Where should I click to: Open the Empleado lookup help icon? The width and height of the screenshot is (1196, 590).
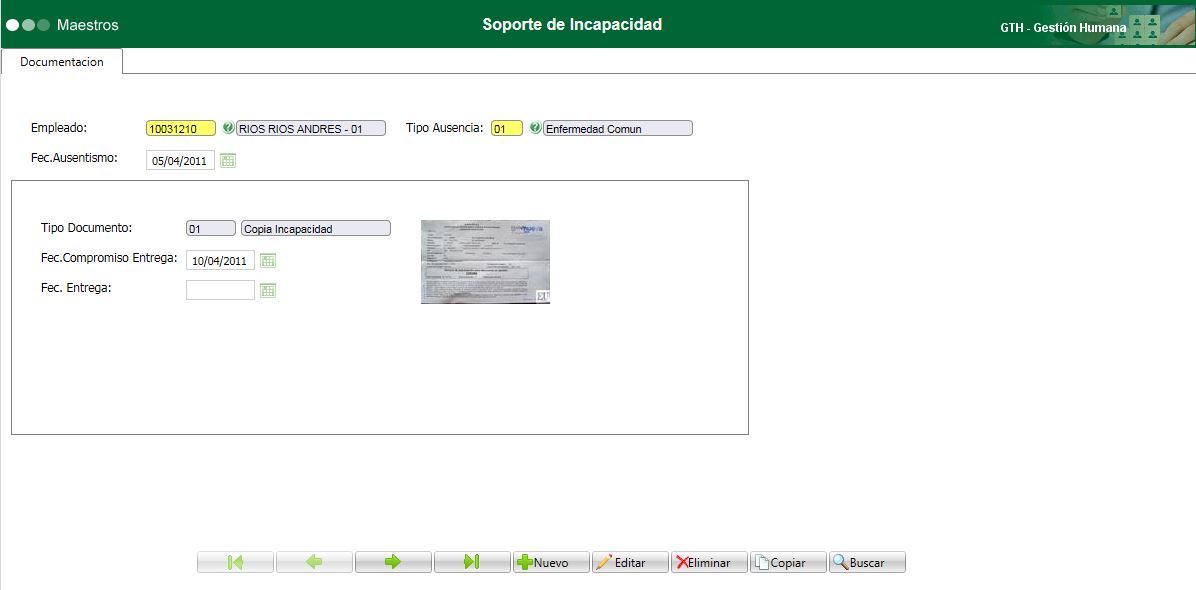(x=228, y=127)
